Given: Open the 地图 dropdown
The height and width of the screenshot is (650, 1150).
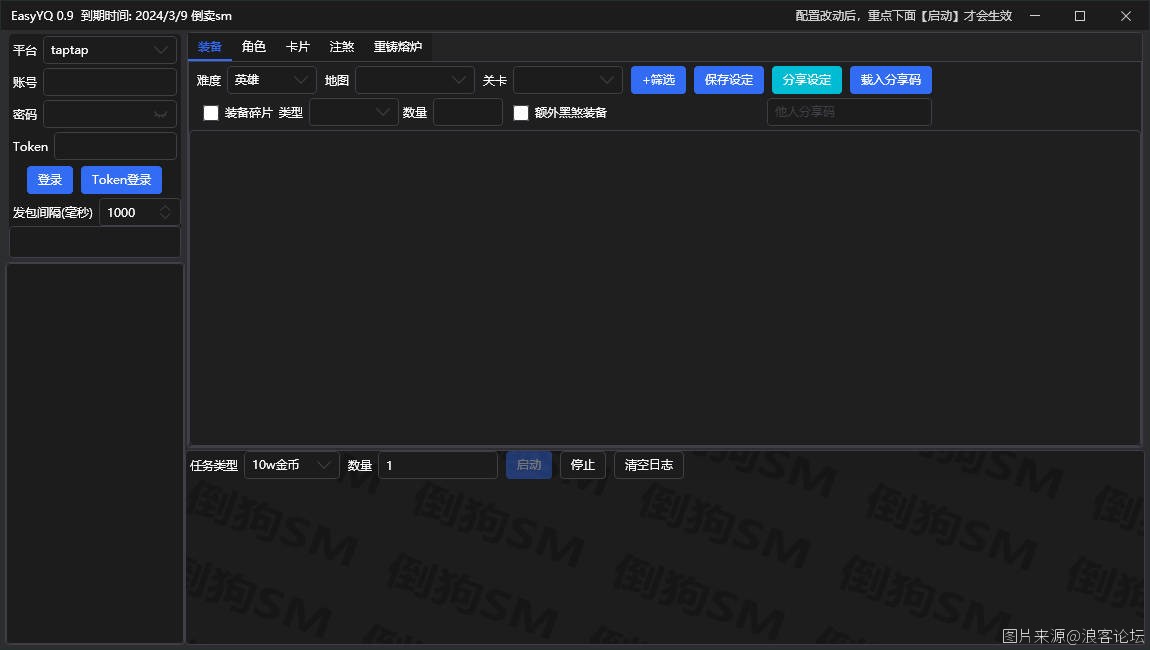Looking at the screenshot, I should point(414,80).
